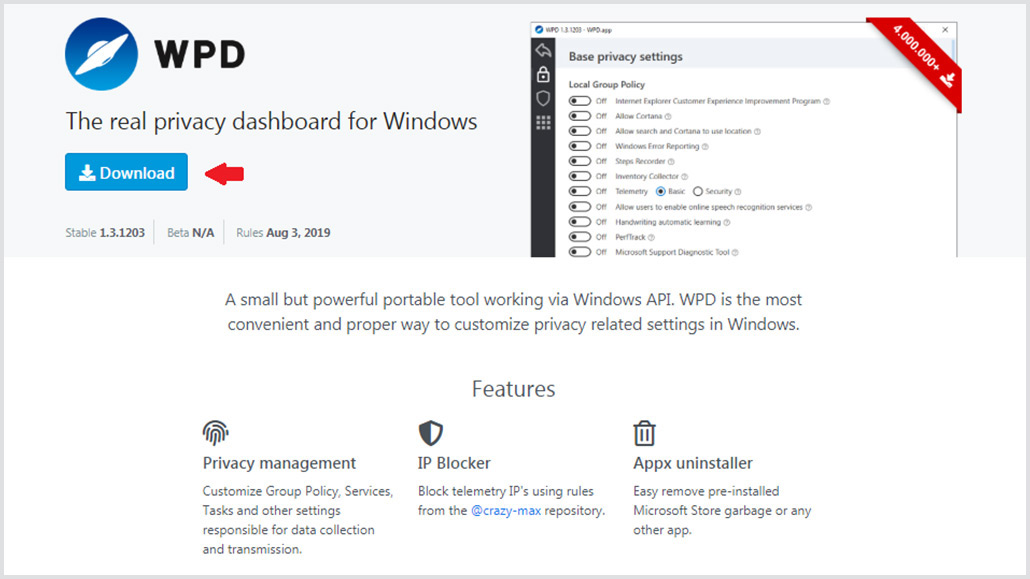The image size is (1030, 579).
Task: Toggle Internet Explorer Customer Experience Improvement Program
Action: [579, 101]
